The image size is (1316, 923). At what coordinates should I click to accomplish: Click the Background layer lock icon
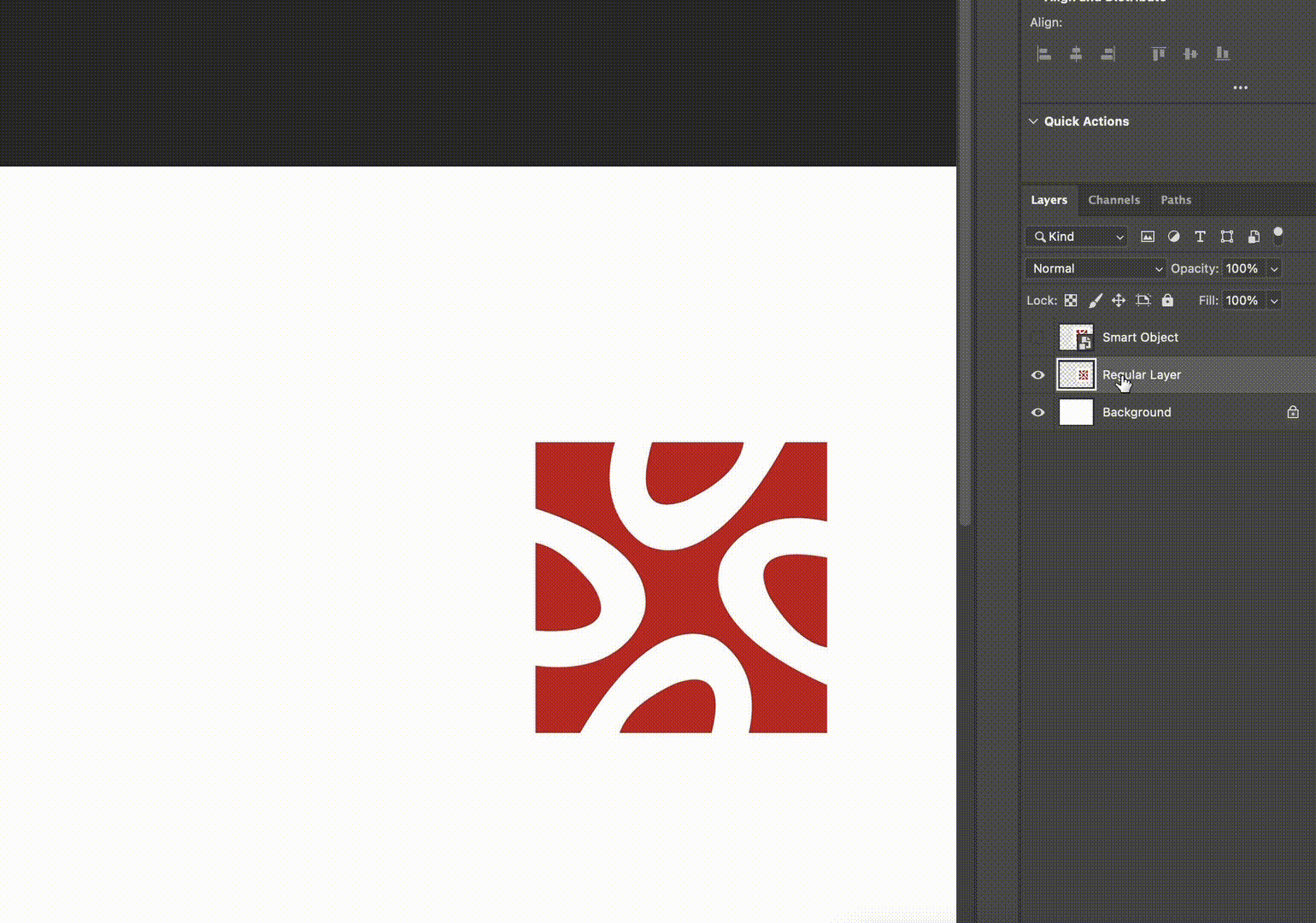pyautogui.click(x=1293, y=412)
